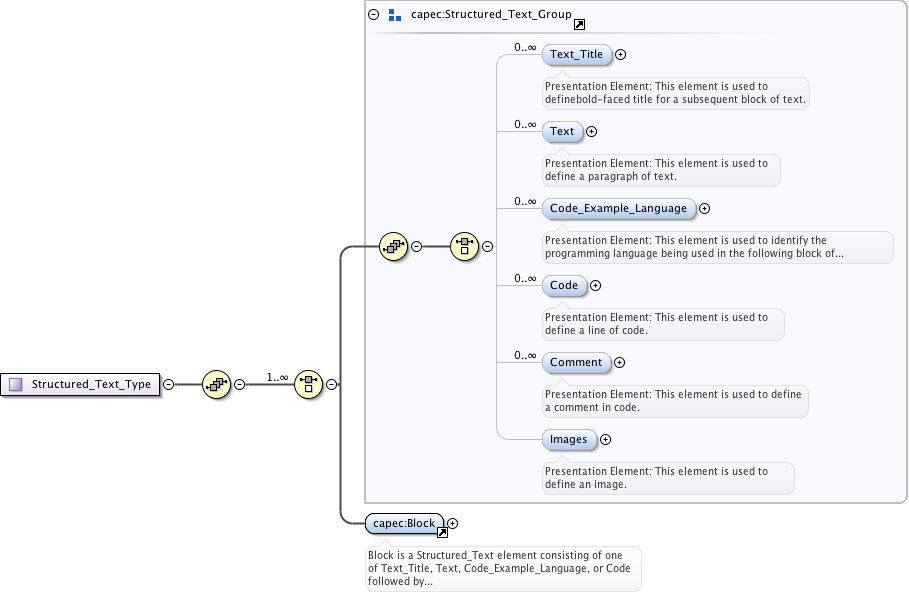Select the Comment element node
Image resolution: width=909 pixels, height=595 pixels.
[x=575, y=362]
